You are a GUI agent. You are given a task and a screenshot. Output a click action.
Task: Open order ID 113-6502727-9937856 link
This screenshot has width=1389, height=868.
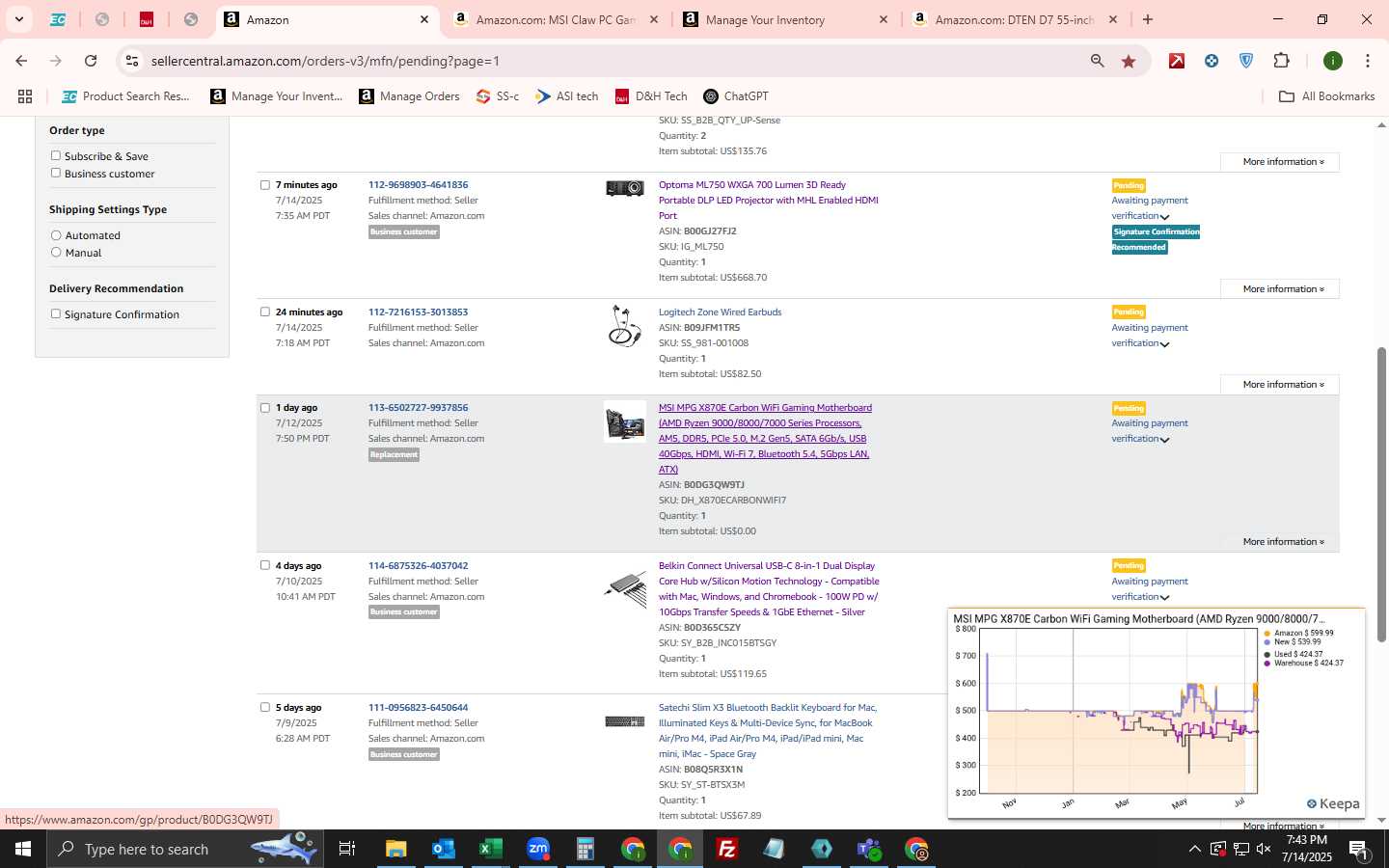(418, 408)
